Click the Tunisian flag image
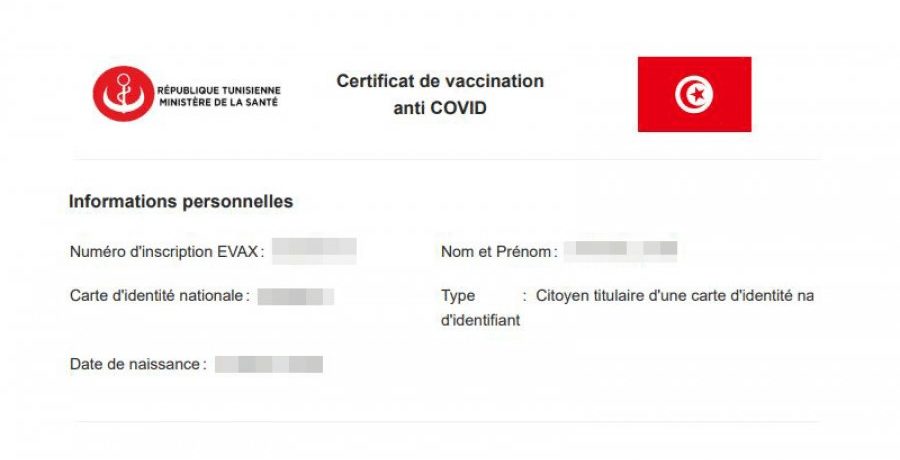 pos(694,94)
